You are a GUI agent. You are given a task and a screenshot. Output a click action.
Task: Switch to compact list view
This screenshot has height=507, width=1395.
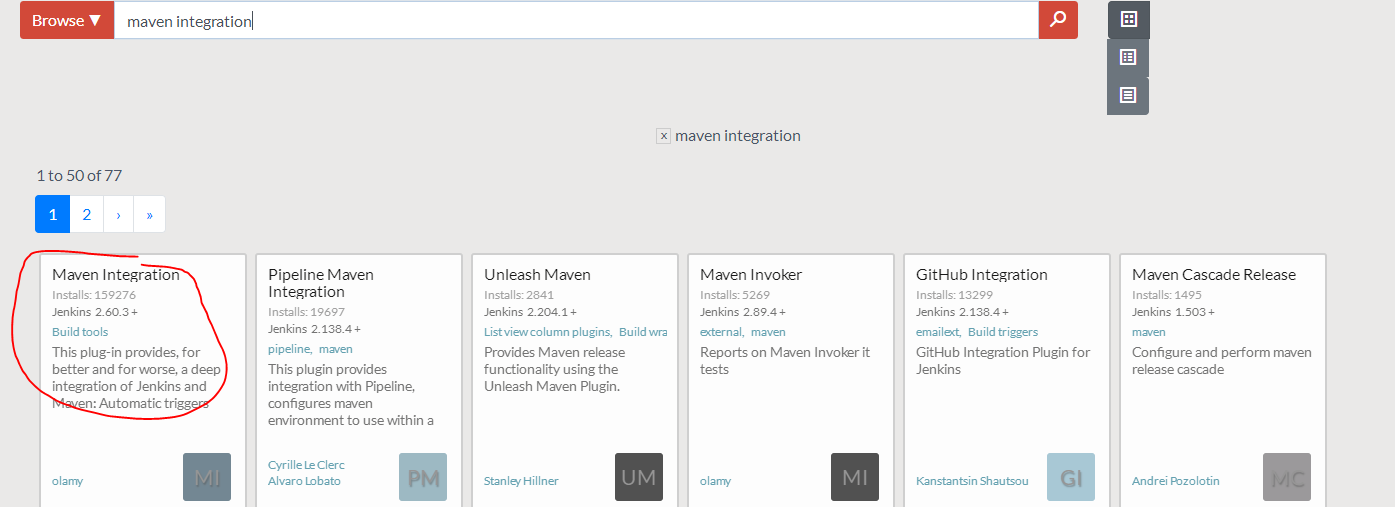pos(1128,57)
